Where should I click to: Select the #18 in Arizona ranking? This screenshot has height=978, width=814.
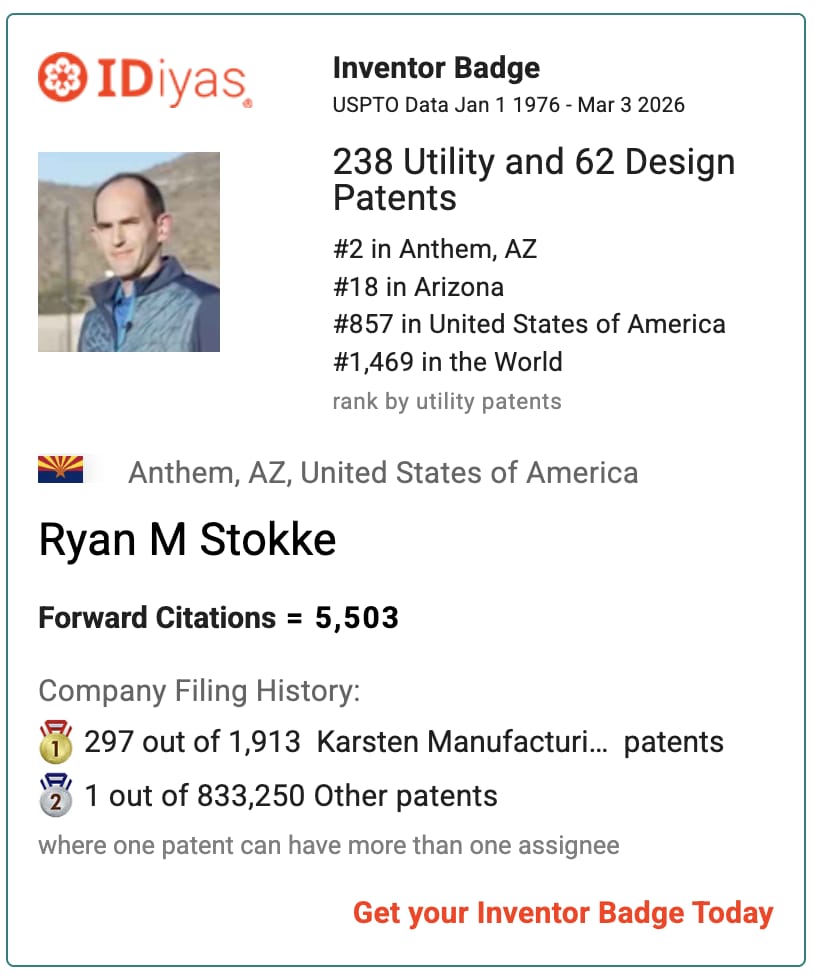pyautogui.click(x=418, y=287)
